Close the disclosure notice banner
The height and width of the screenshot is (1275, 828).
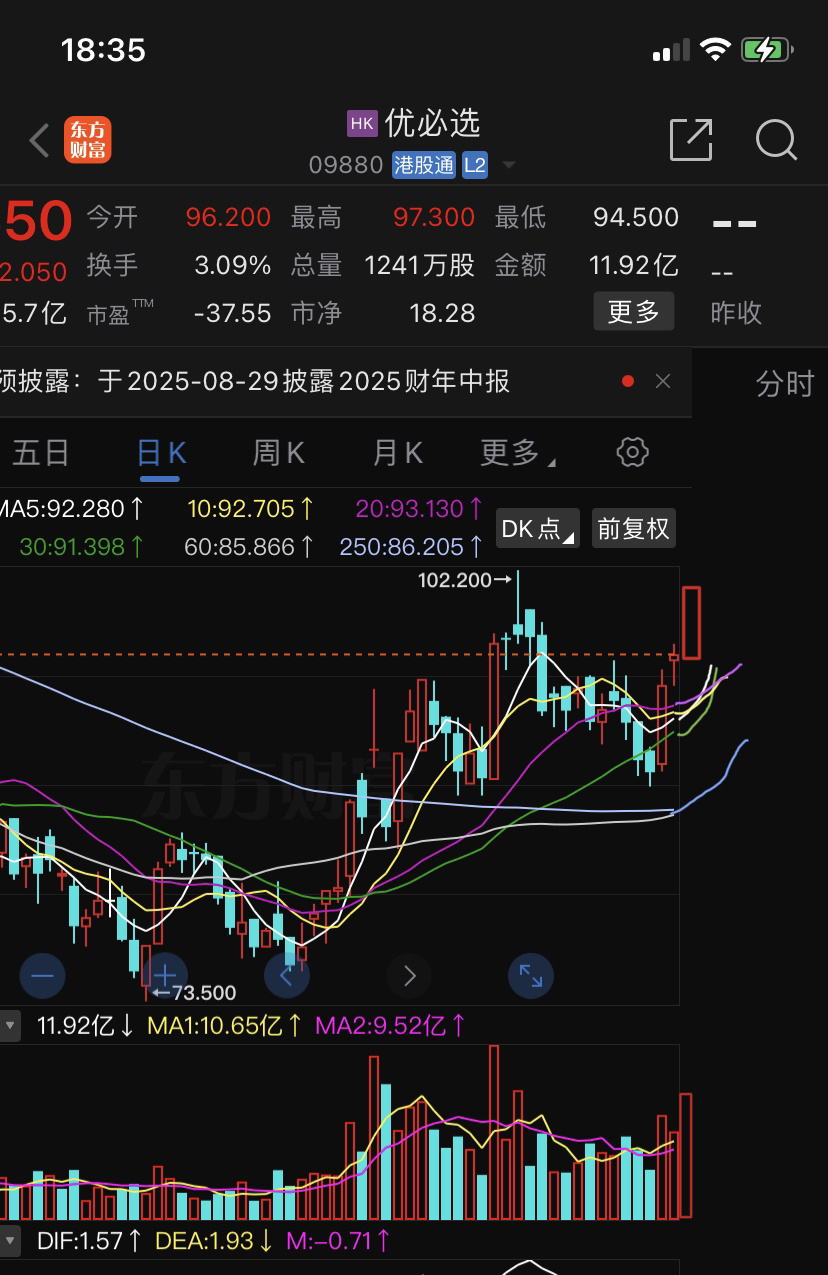[x=662, y=381]
